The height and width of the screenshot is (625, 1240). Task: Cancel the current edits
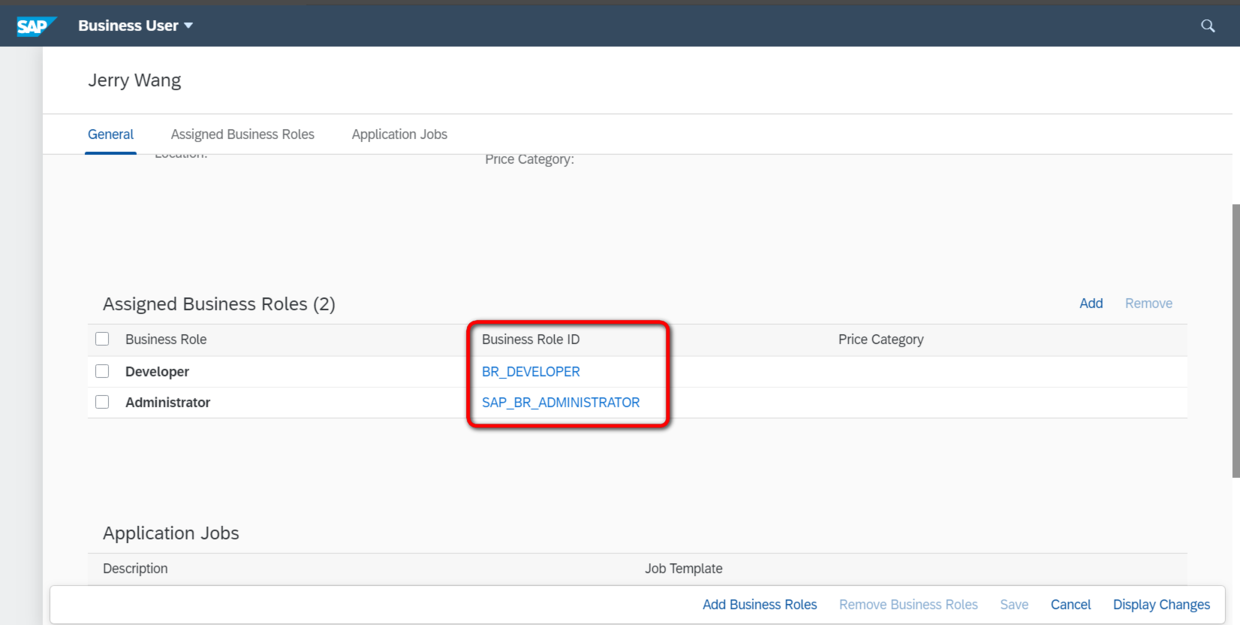(1070, 604)
